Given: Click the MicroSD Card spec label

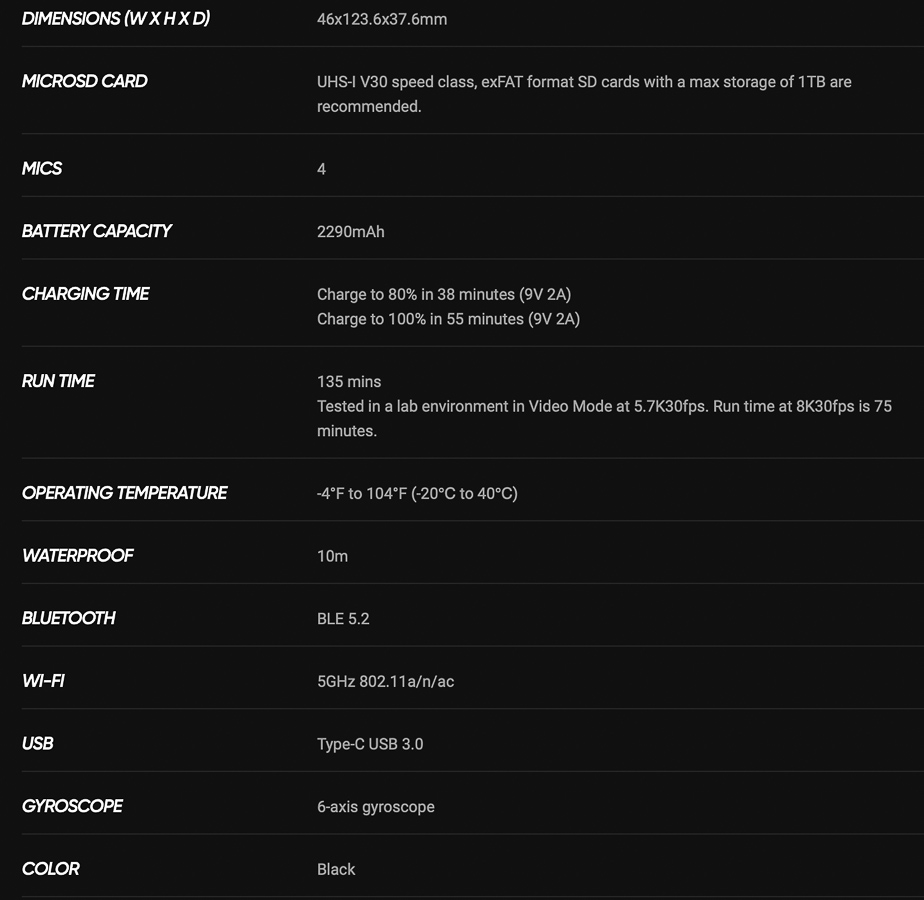Looking at the screenshot, I should pos(85,81).
